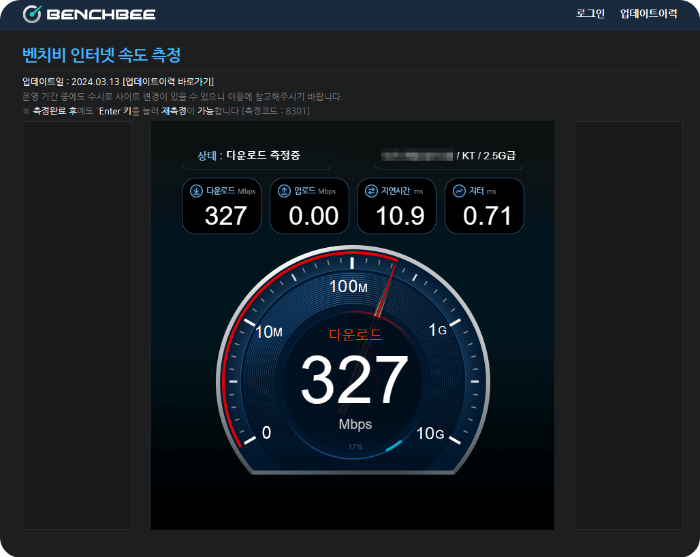The height and width of the screenshot is (557, 700).
Task: Click the 17% progress indicator in gauge
Action: point(355,447)
